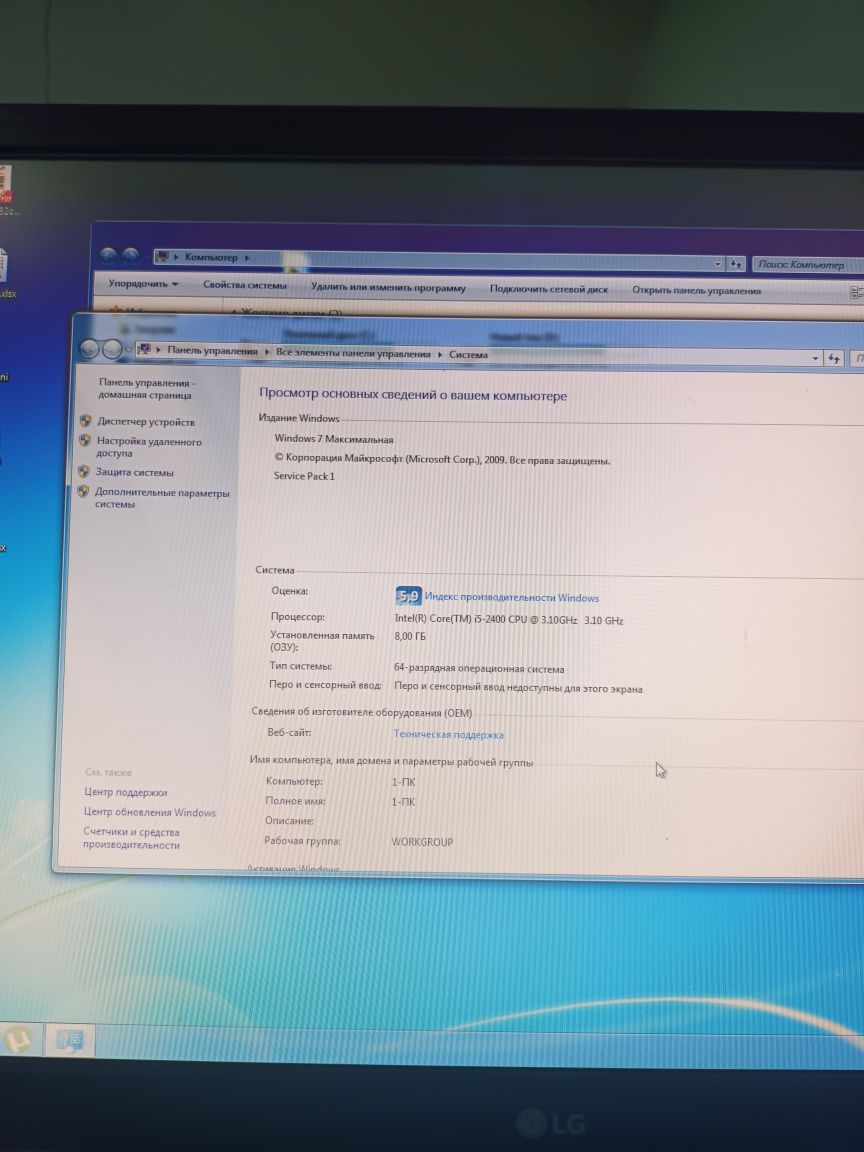Open Центр поддержки link
Screen dimensions: 864x1152
point(126,793)
